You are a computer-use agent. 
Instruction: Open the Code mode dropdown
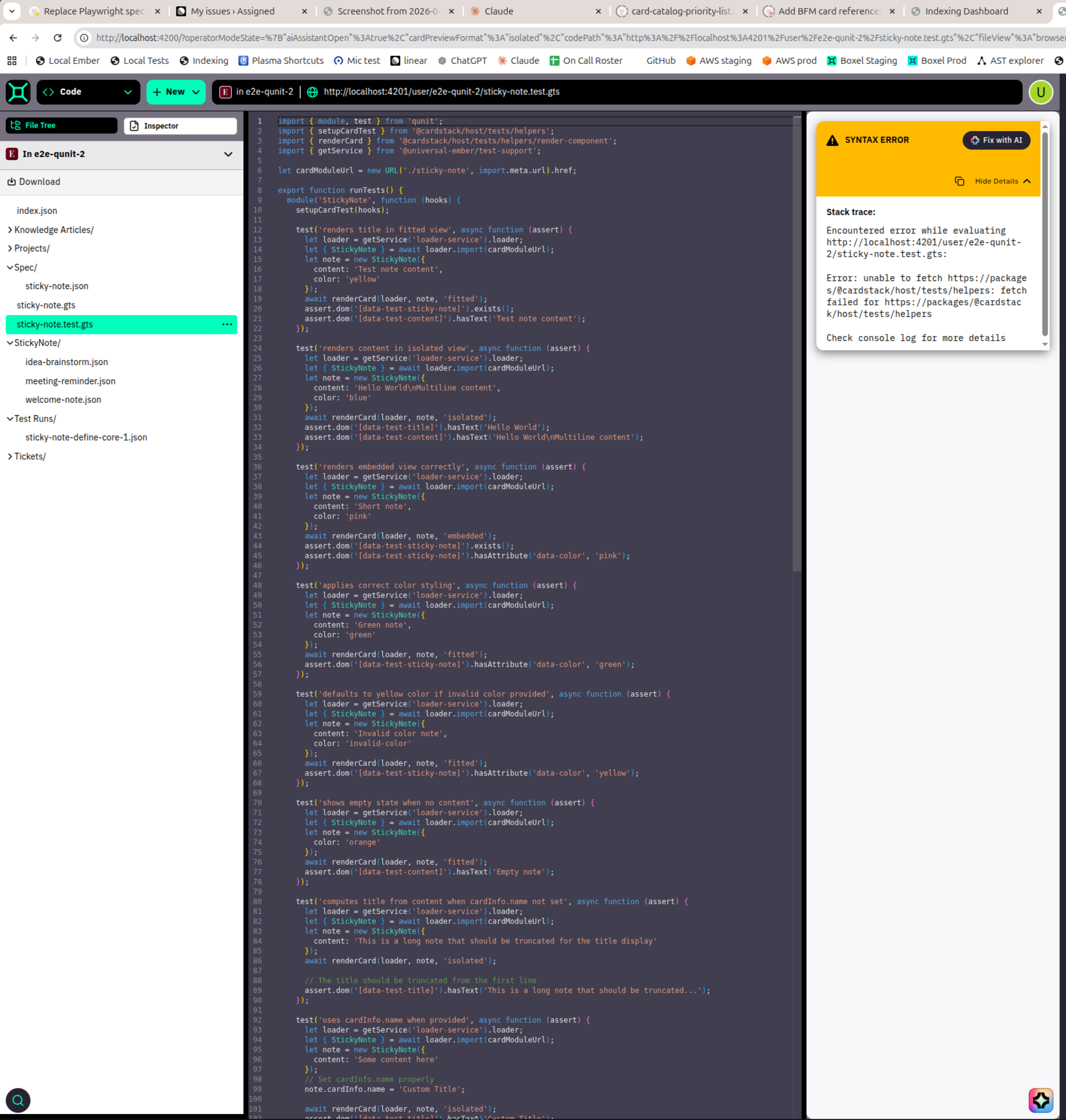(x=88, y=92)
